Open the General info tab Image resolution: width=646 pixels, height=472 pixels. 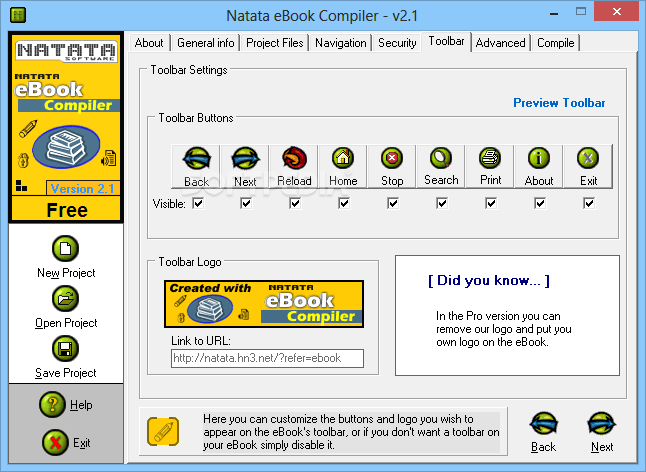(206, 43)
